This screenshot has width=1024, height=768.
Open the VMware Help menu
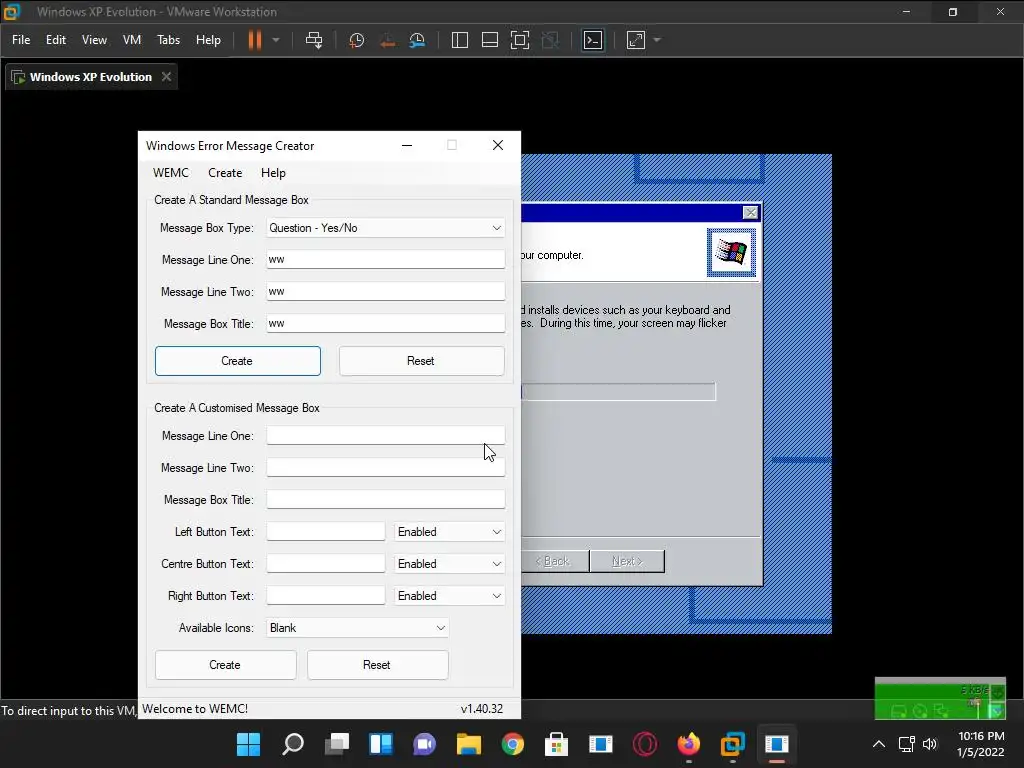pos(208,40)
